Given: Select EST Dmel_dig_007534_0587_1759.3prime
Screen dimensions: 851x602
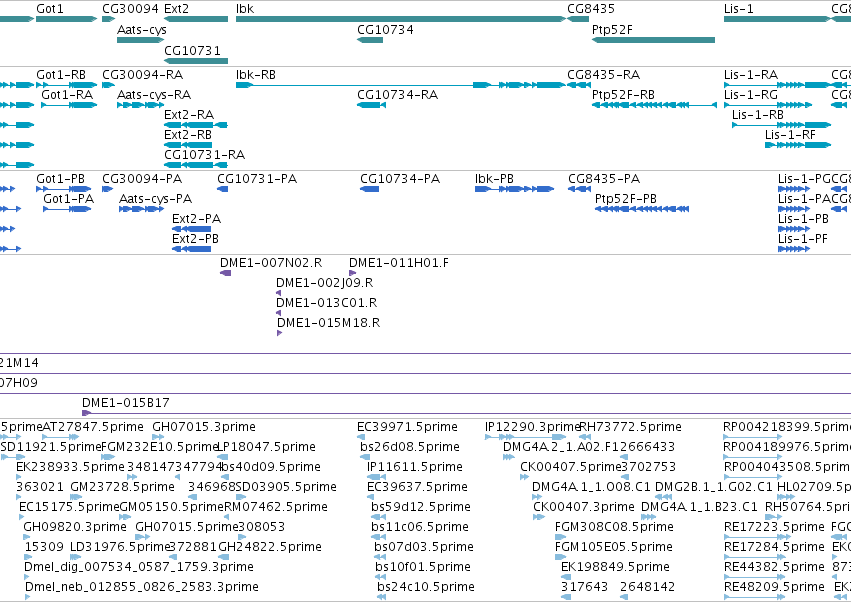Looking at the screenshot, I should pos(27,576).
